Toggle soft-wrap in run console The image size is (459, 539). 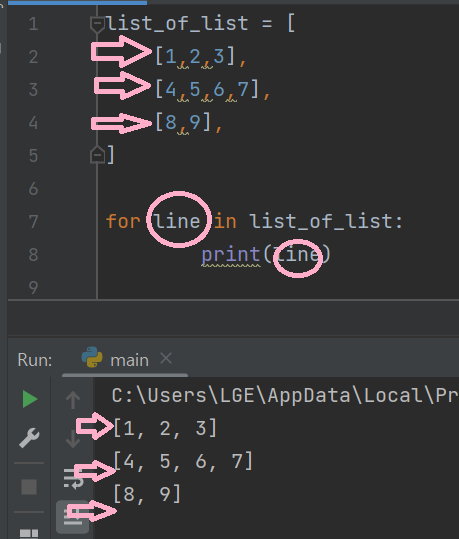[74, 478]
